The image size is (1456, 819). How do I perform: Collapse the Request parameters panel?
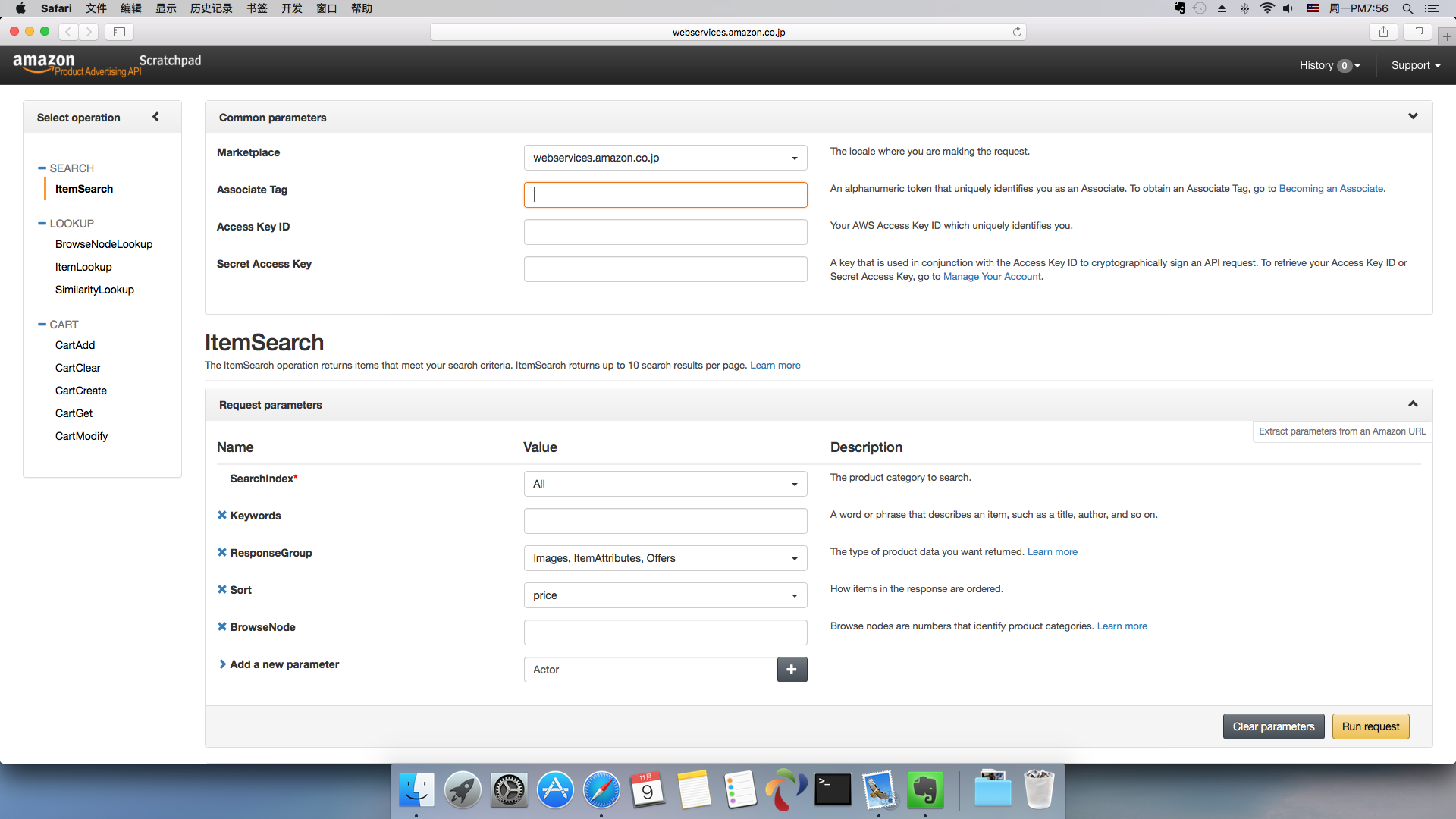(1413, 404)
